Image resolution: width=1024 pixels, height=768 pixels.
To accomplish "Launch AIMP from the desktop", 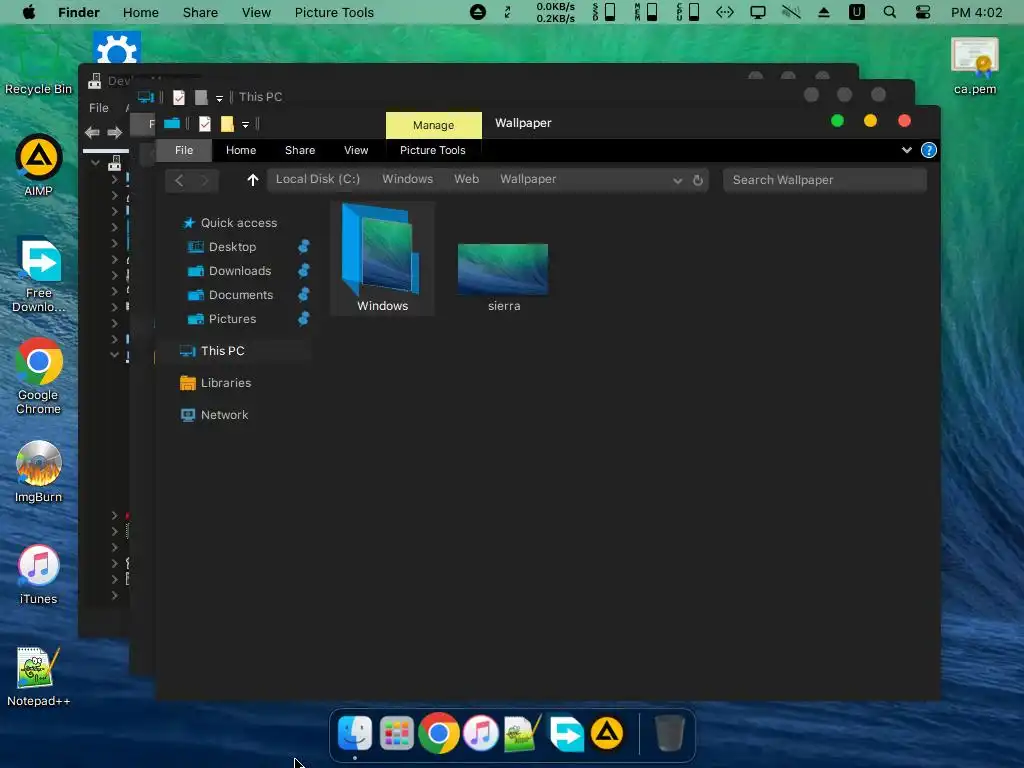I will click(x=39, y=165).
